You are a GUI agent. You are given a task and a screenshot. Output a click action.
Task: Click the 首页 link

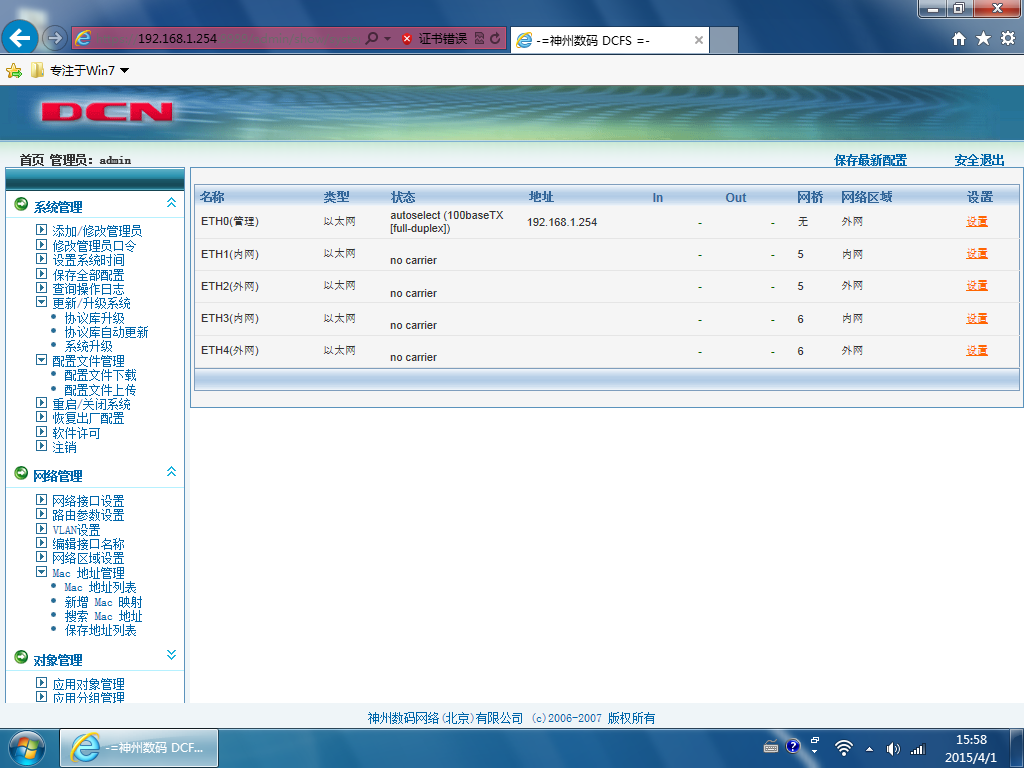click(32, 160)
